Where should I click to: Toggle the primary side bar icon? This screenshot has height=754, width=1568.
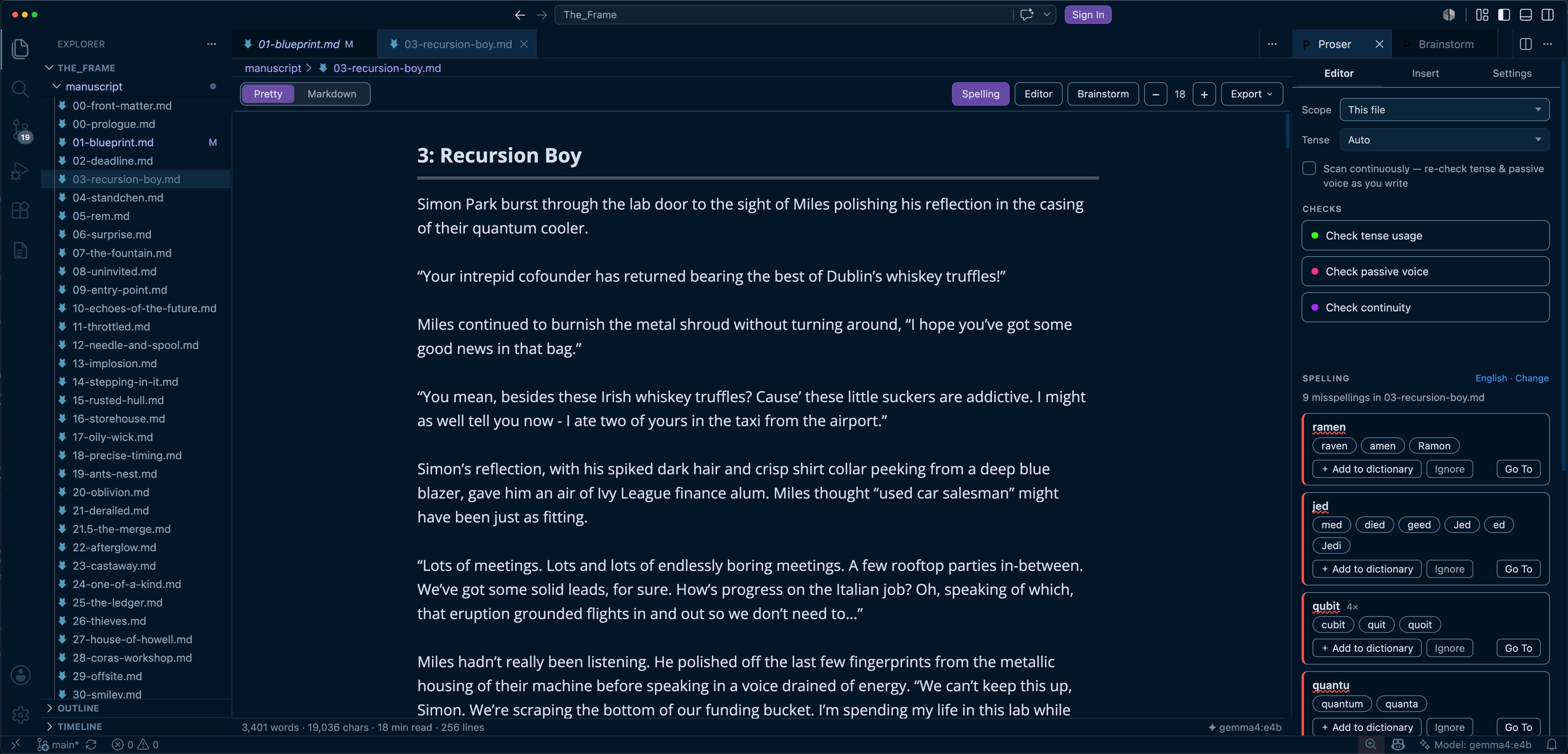click(x=1504, y=15)
